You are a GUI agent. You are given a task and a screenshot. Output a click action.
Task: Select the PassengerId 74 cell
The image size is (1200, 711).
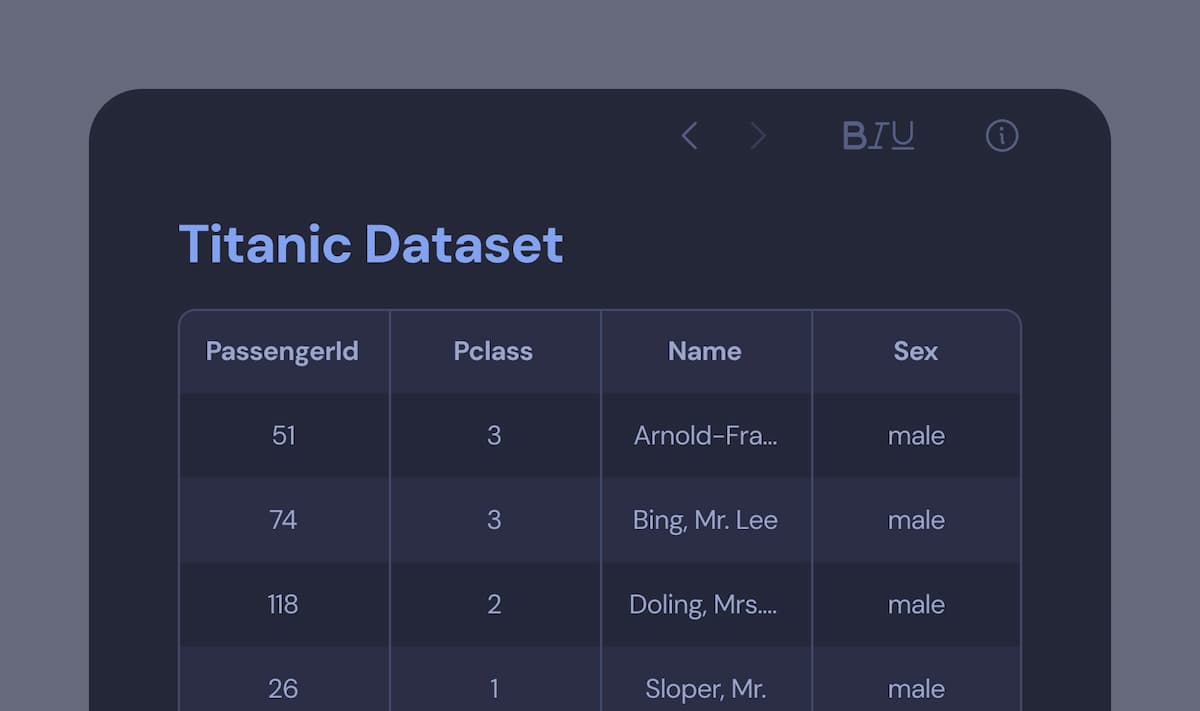point(284,520)
